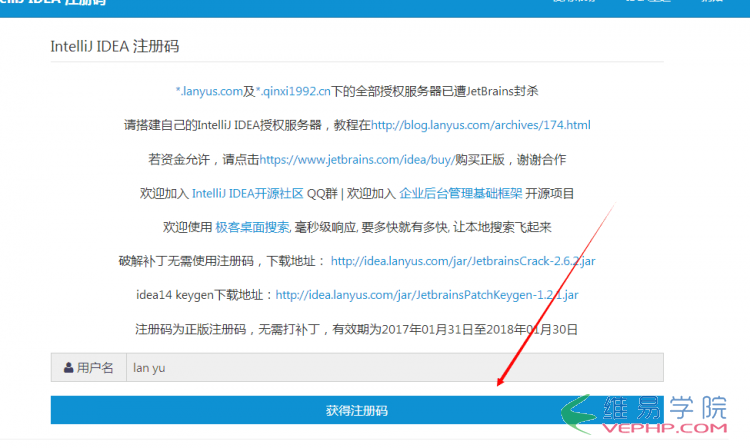Viewport: 750px width, 448px height.
Task: Open the *.qinxi1992.cn link
Action: [x=293, y=91]
